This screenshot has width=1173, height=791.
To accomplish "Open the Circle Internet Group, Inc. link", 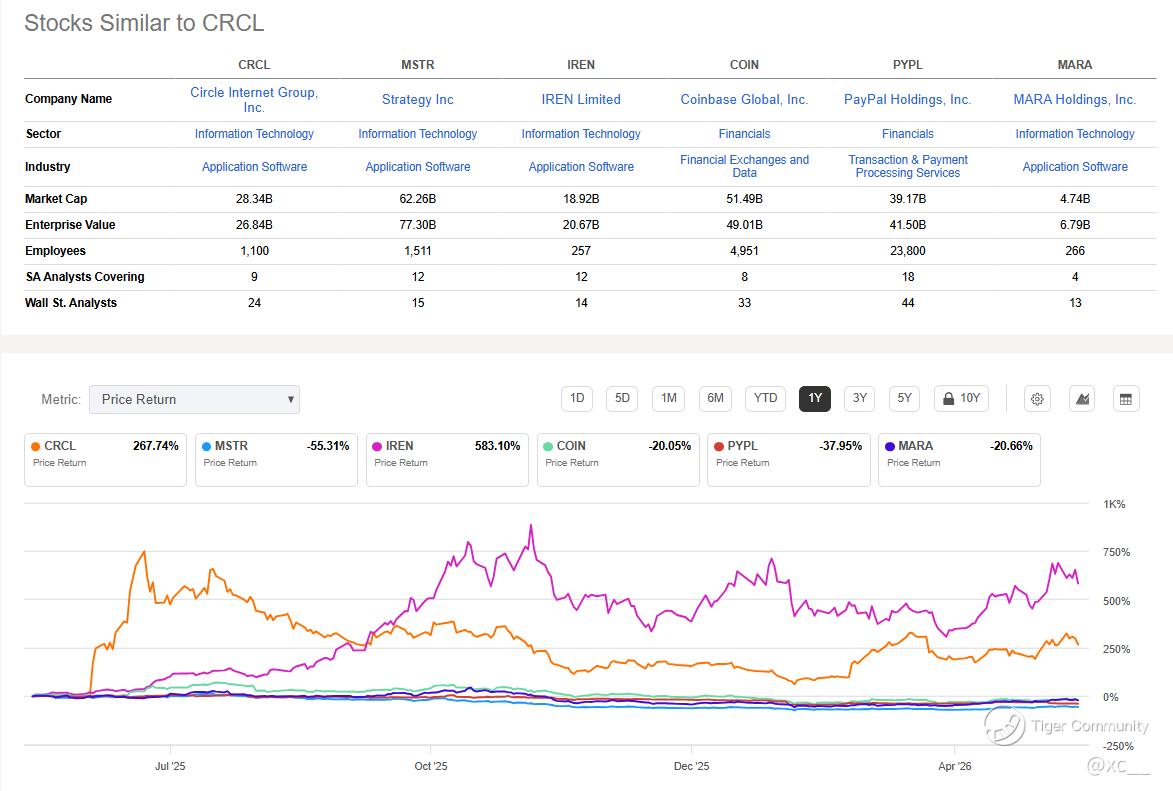I will point(254,100).
